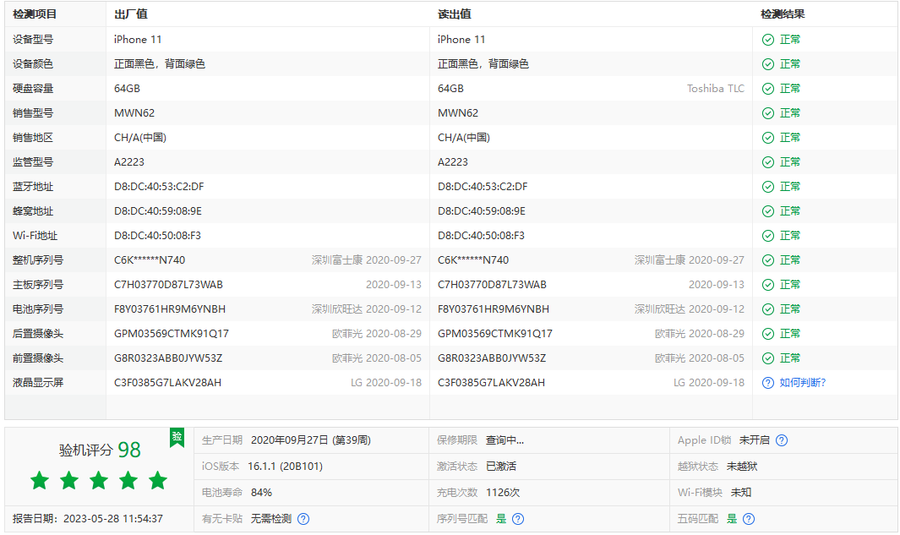This screenshot has width=900, height=535.
Task: Click the 读出值 column header
Action: 454,14
